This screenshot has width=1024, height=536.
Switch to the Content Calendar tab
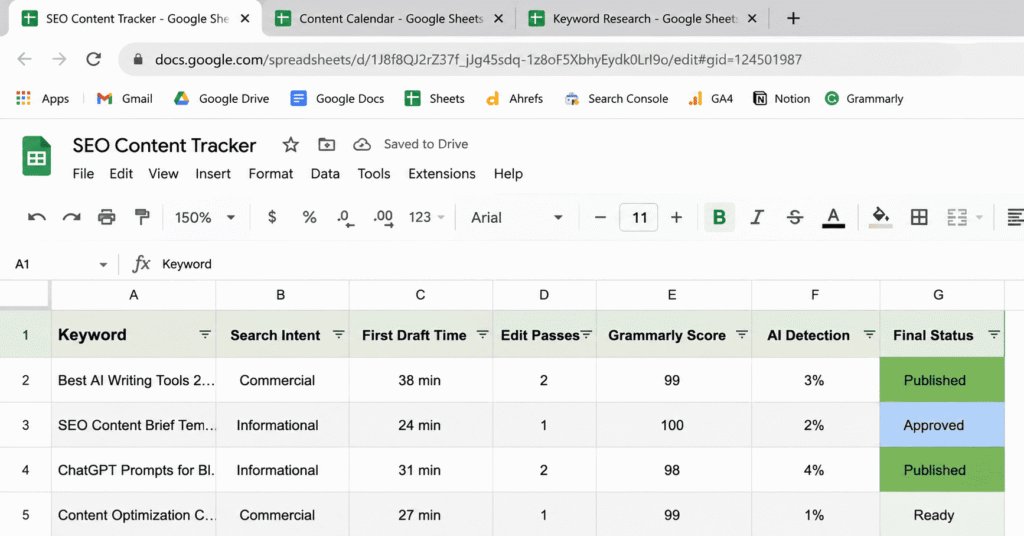388,18
